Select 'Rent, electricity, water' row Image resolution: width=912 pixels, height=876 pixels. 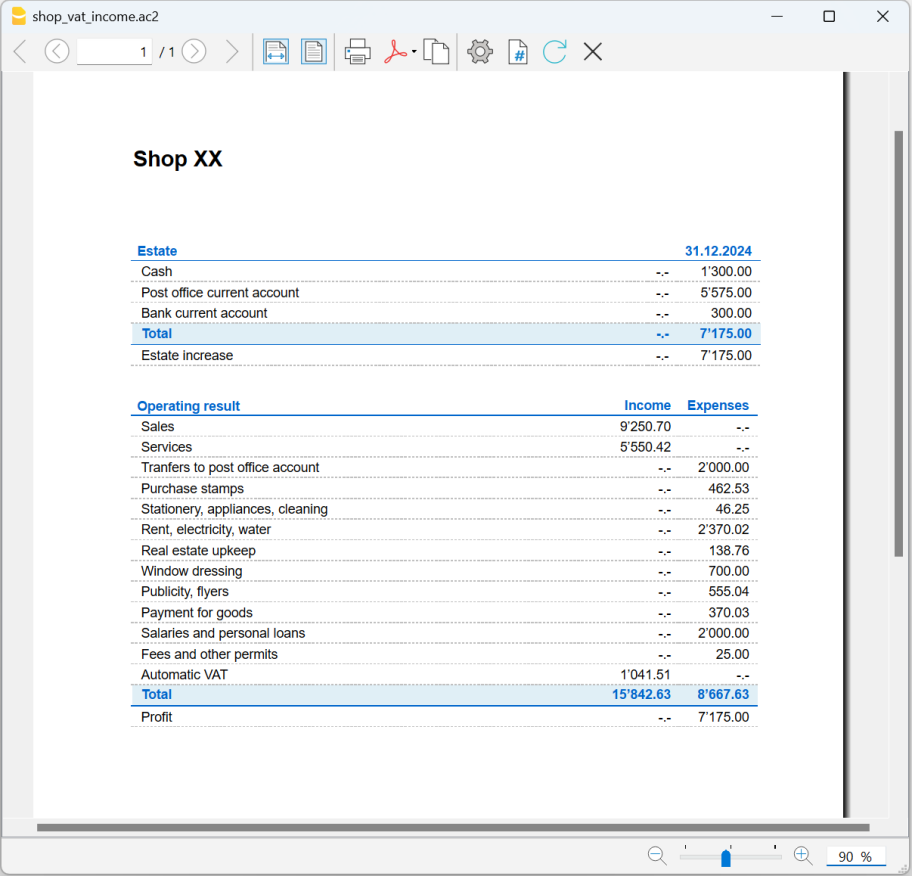(x=206, y=529)
